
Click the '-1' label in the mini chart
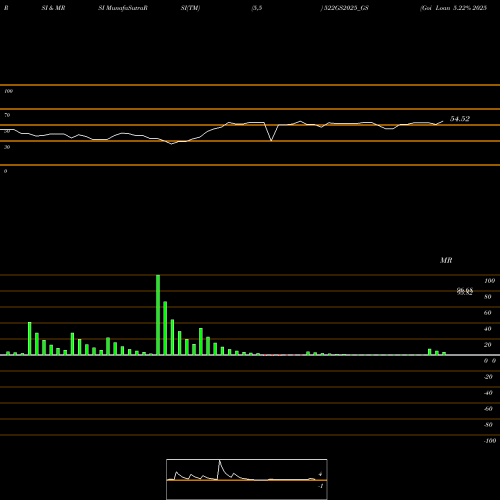(321, 486)
